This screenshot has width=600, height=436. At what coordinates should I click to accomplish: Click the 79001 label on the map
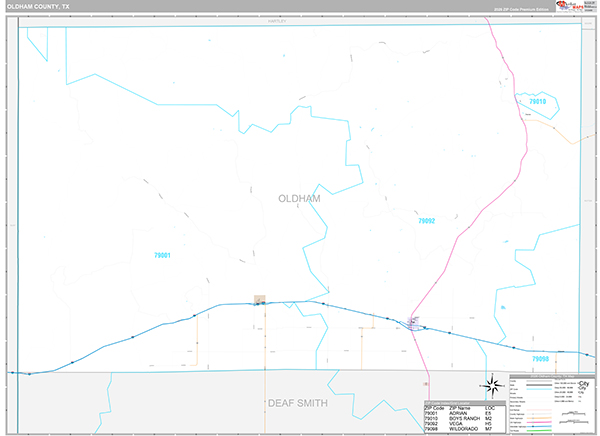point(162,255)
